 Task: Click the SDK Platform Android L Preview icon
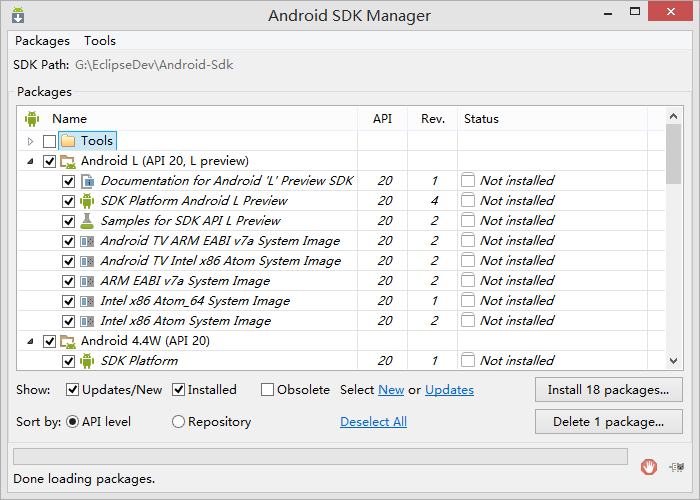coord(87,201)
